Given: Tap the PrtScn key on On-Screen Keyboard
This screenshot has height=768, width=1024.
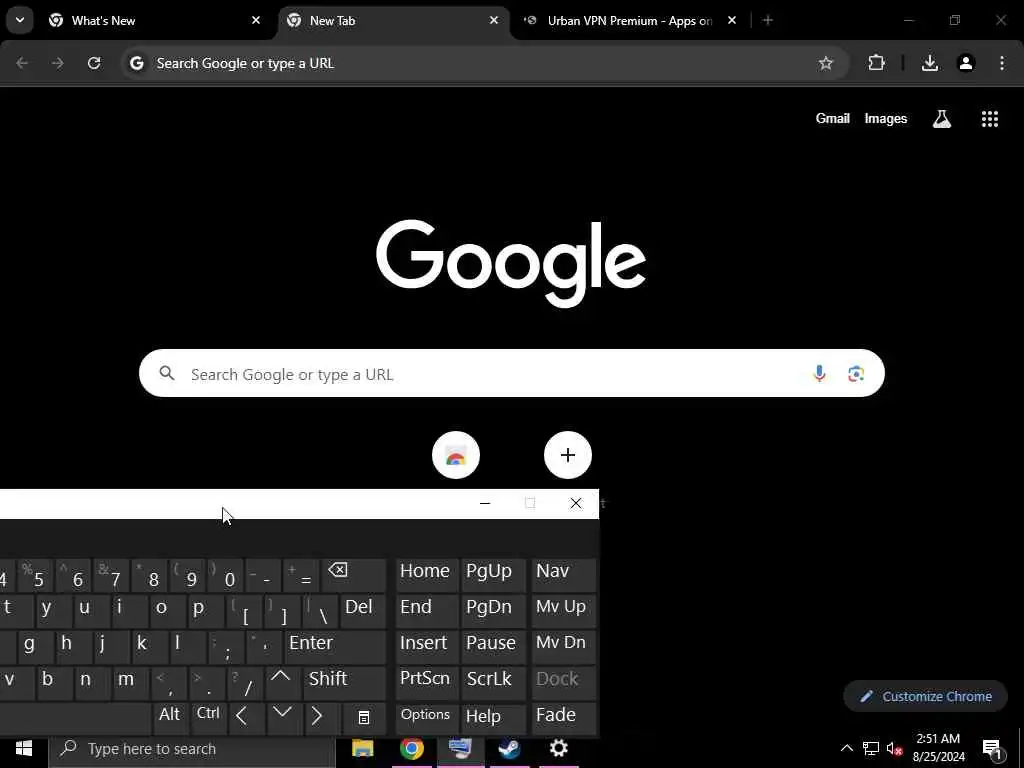Looking at the screenshot, I should point(427,682).
